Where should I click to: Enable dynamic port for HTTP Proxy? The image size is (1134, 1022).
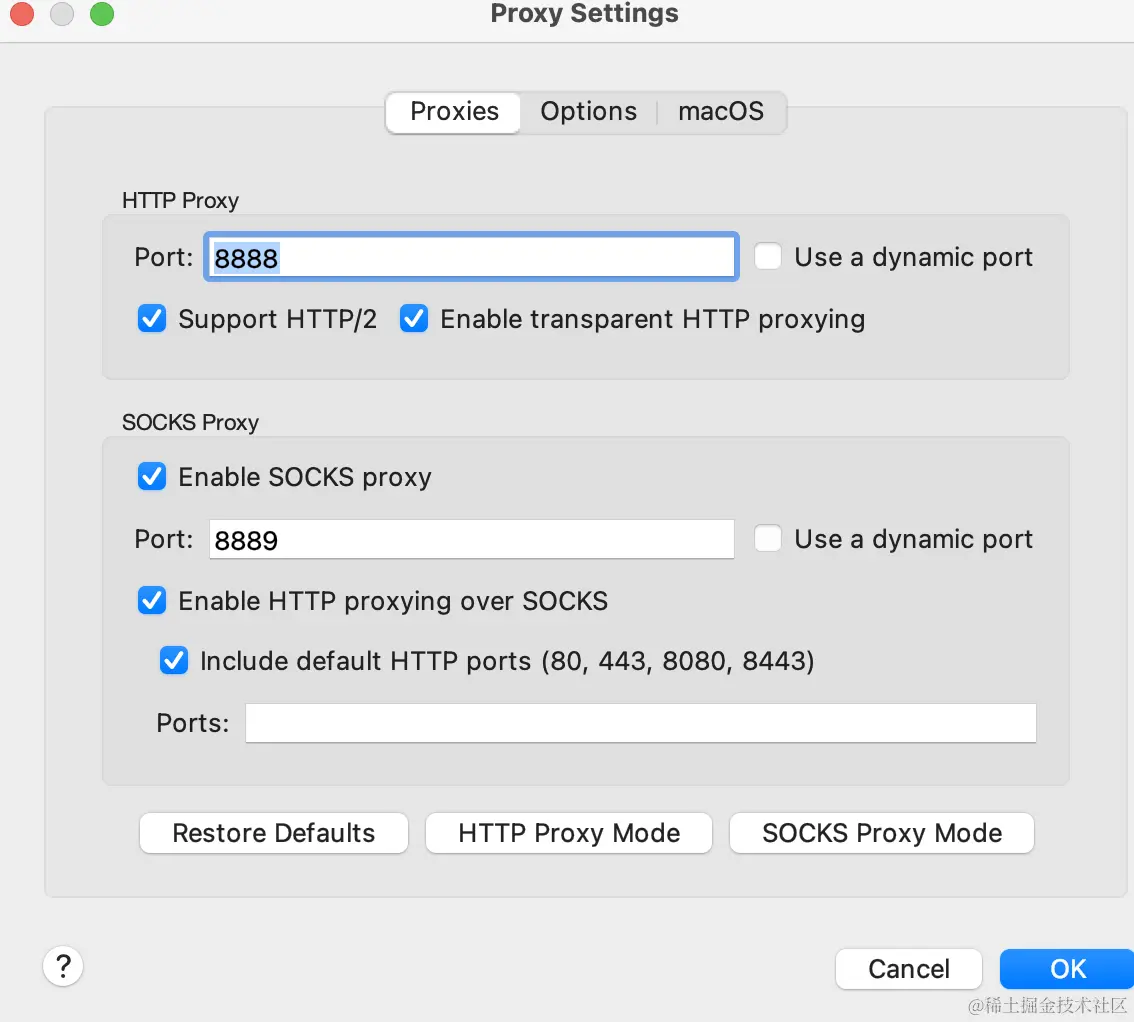tap(768, 257)
